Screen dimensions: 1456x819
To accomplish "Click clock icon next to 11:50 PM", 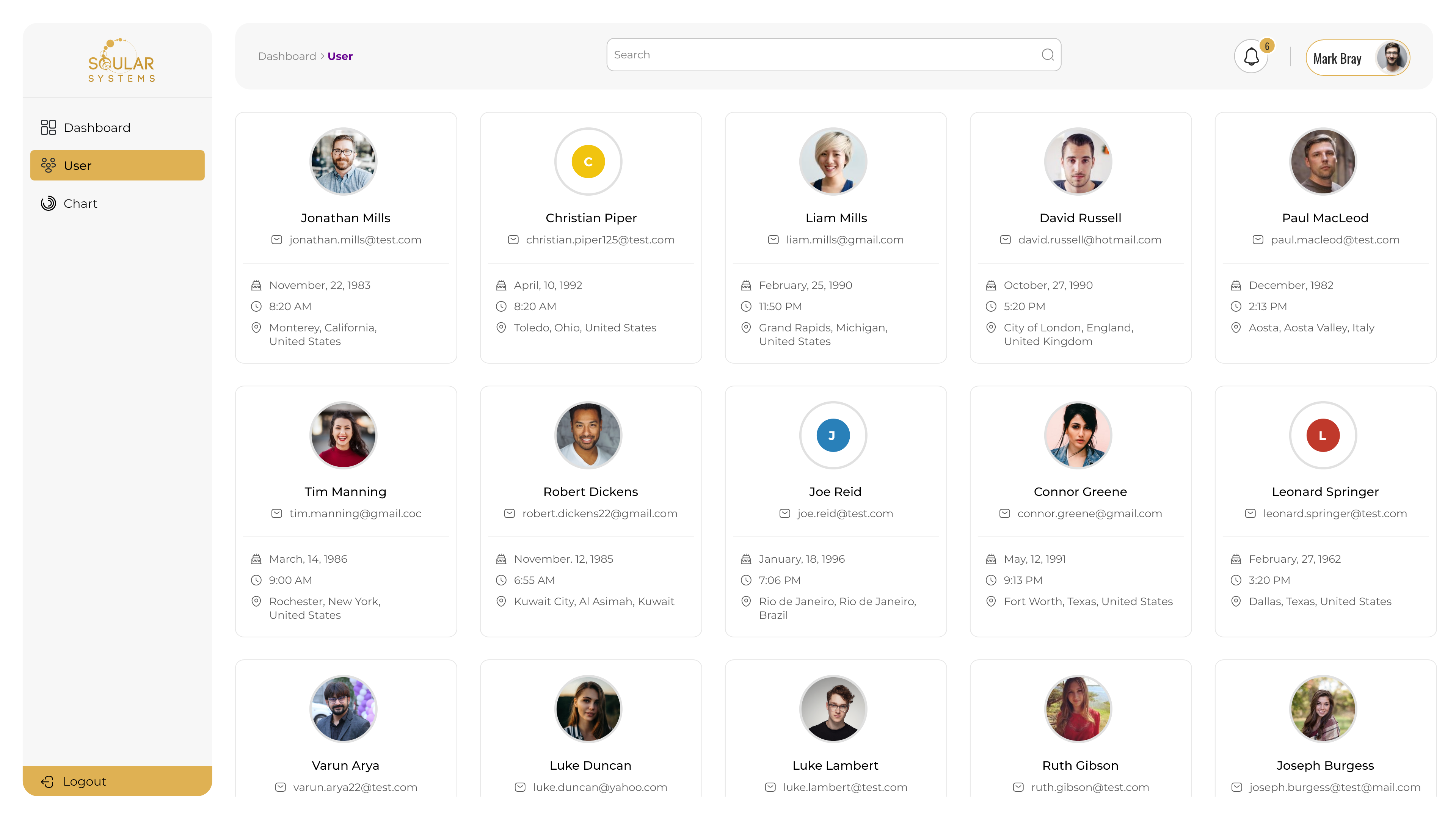I will (746, 306).
